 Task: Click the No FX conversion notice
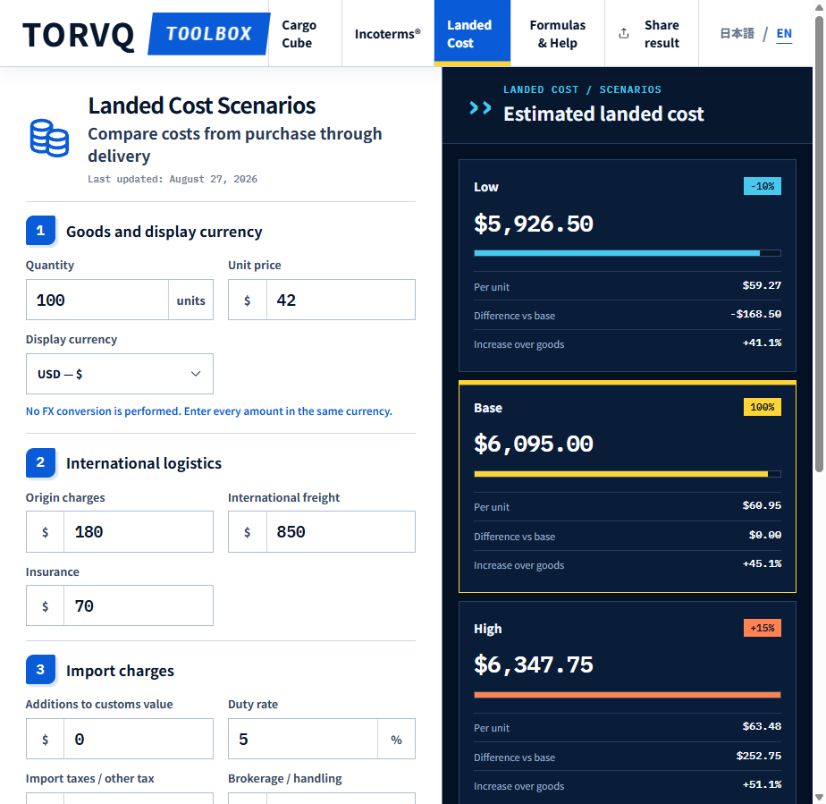pyautogui.click(x=209, y=411)
